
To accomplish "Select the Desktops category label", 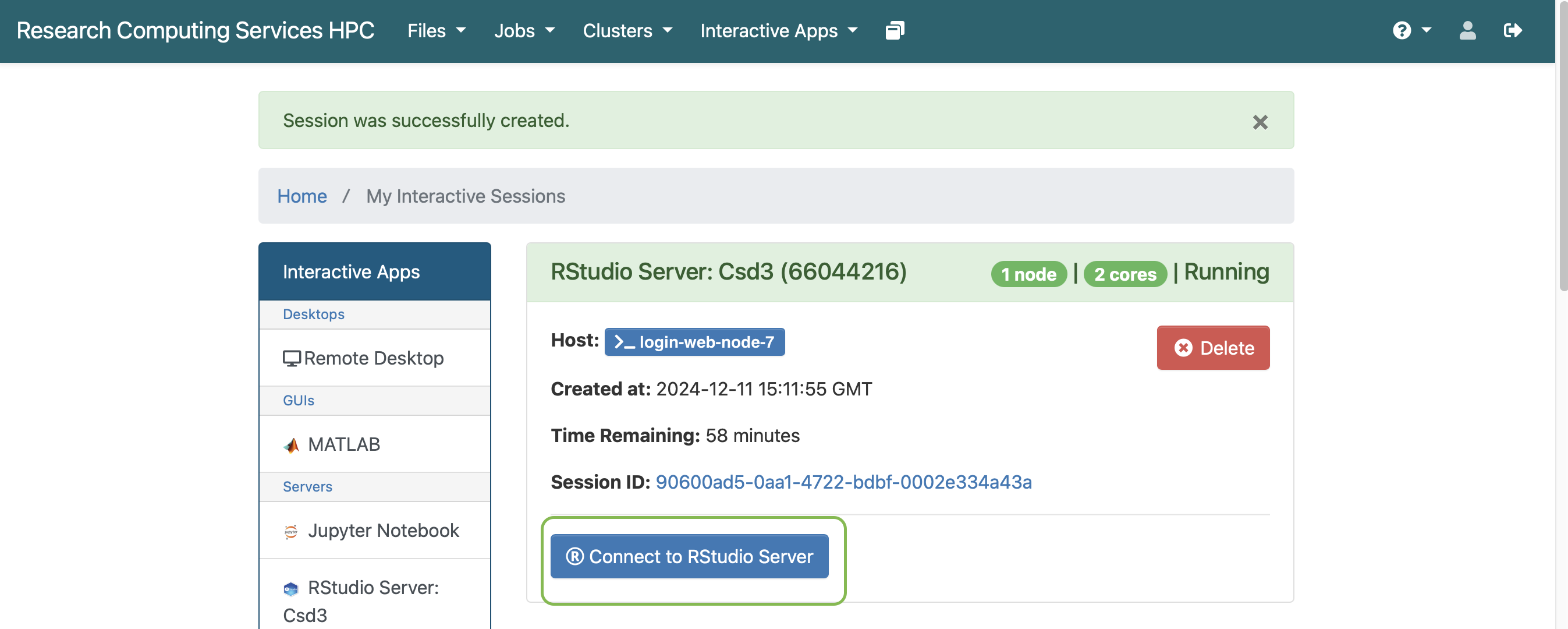I will tap(313, 313).
